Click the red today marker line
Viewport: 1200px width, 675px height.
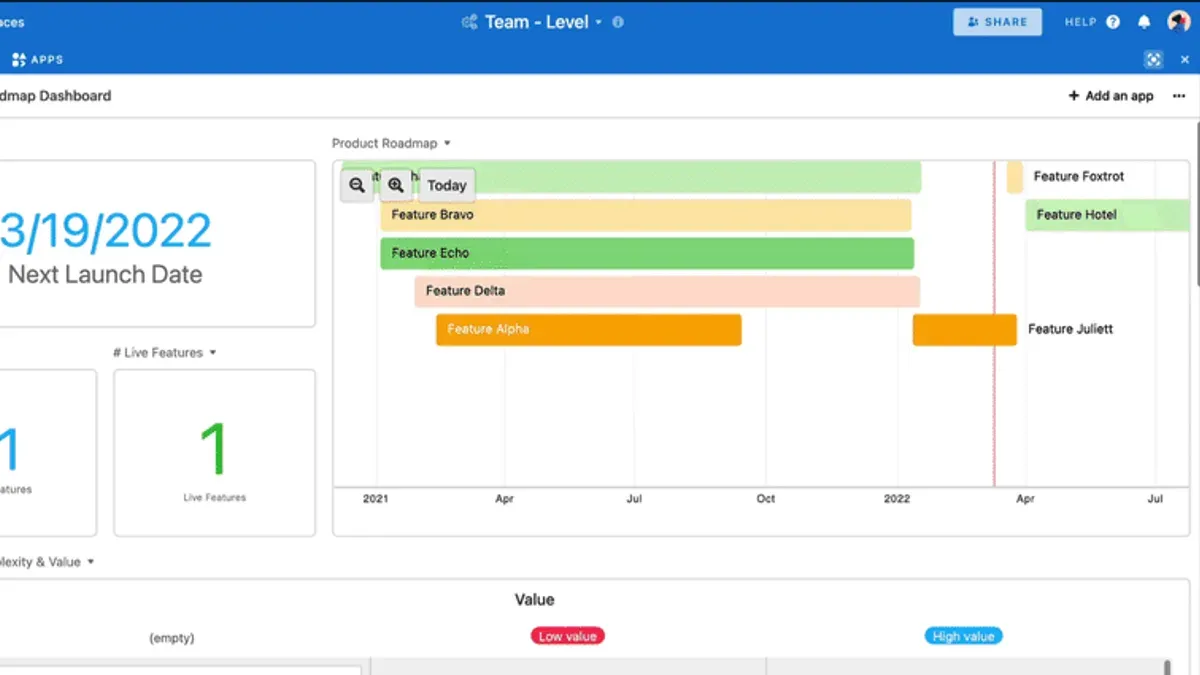click(x=994, y=324)
